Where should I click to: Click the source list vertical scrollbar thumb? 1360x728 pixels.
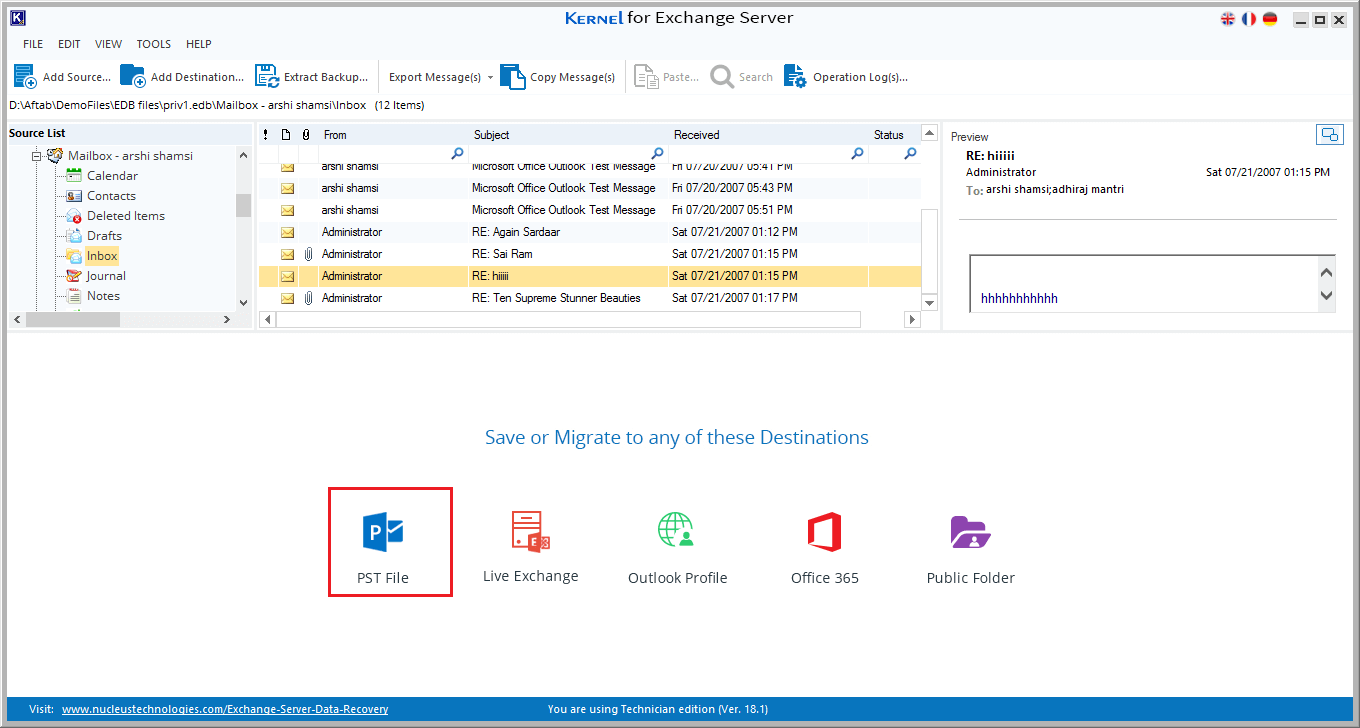[x=243, y=205]
